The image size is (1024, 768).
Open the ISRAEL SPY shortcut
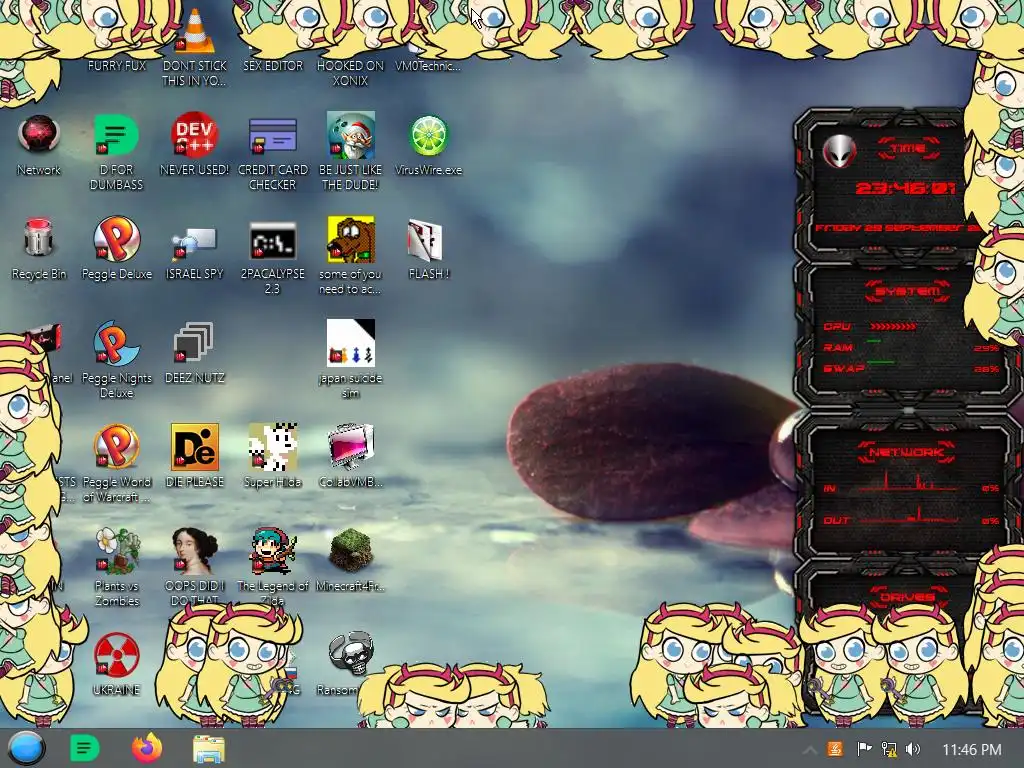[x=194, y=242]
